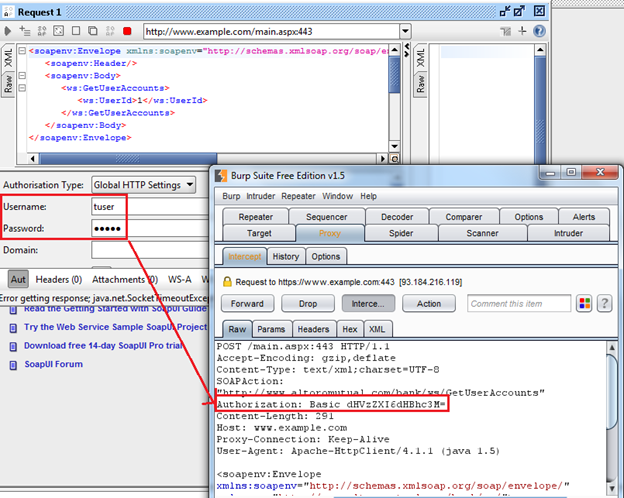Open the endpoint URL dropdown arrow

[x=404, y=31]
